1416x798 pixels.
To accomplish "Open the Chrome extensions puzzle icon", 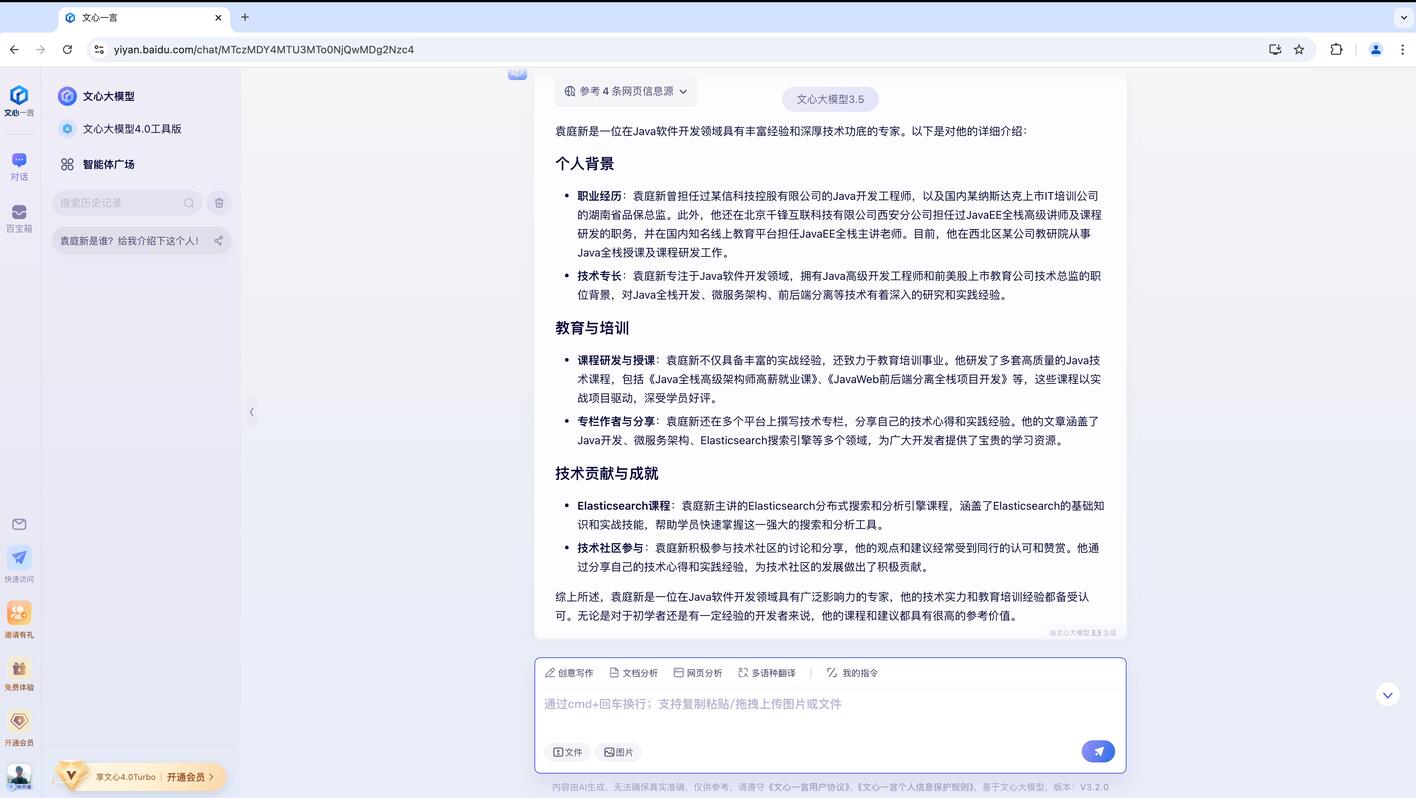I will coord(1336,49).
